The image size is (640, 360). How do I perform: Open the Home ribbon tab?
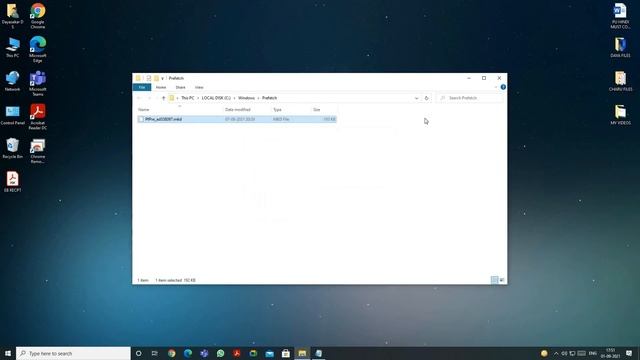coord(161,87)
